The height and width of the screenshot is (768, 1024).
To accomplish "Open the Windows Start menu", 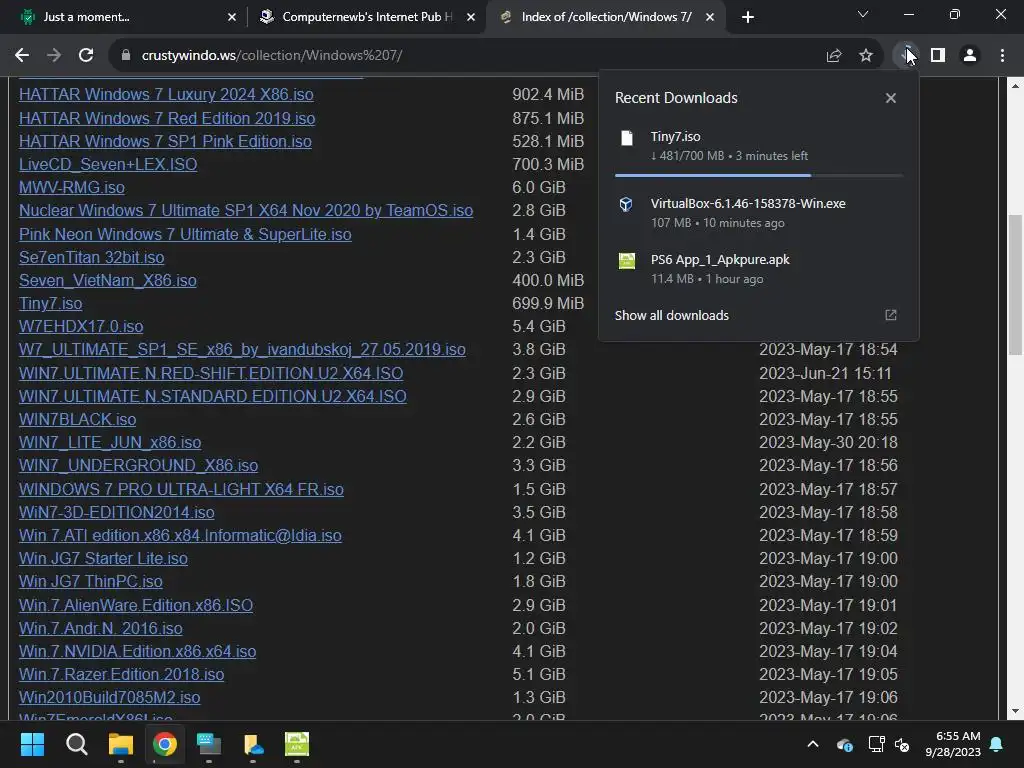I will (x=32, y=744).
